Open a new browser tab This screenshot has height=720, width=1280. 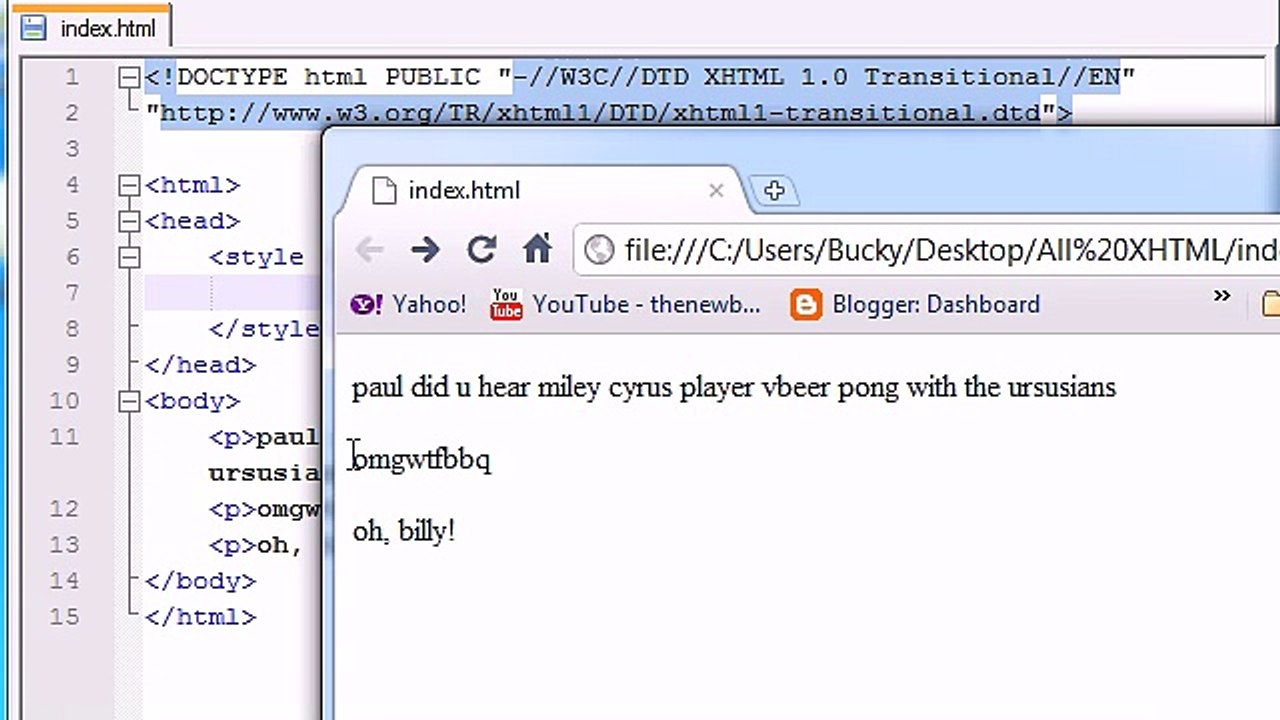pyautogui.click(x=774, y=190)
